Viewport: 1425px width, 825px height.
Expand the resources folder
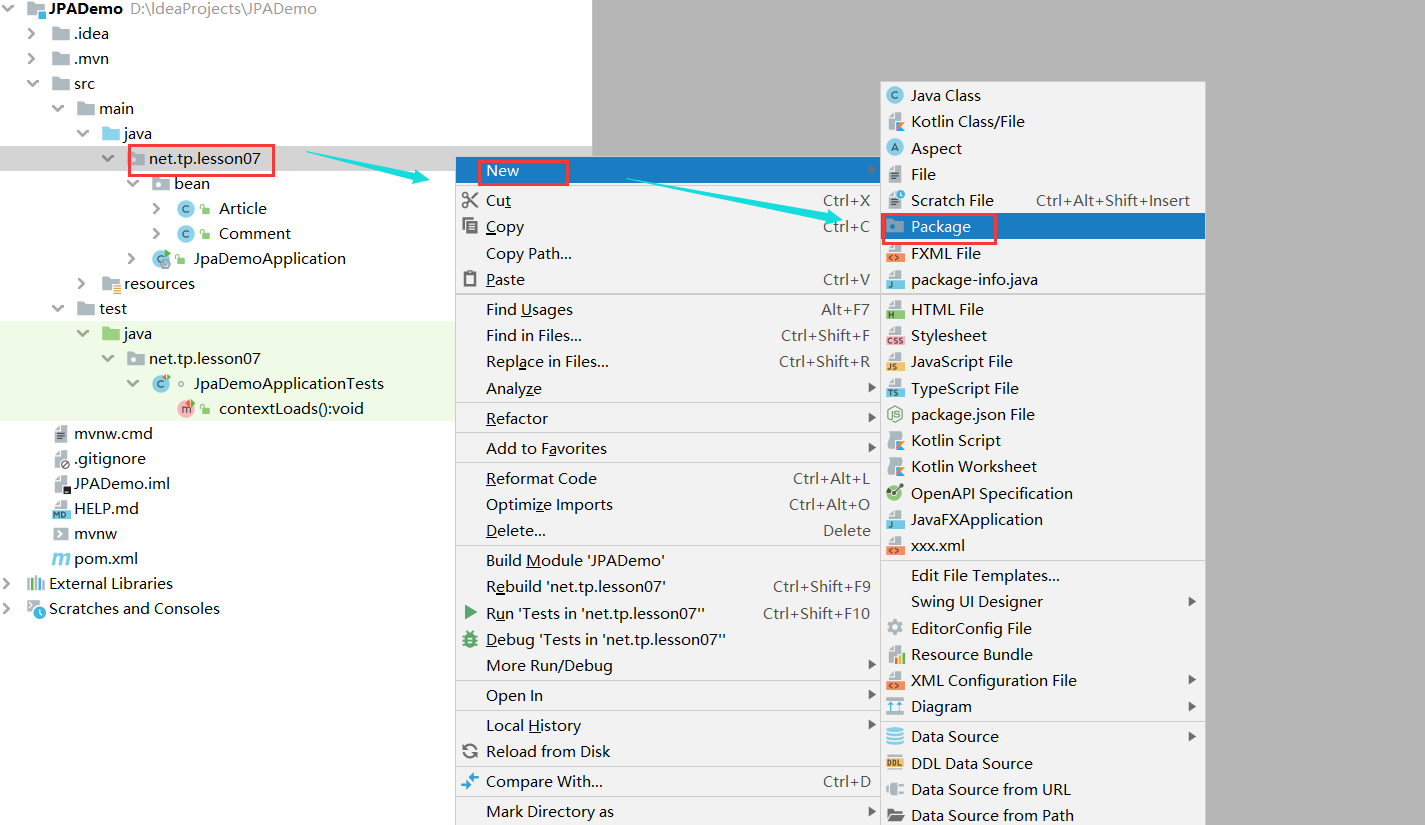click(84, 284)
